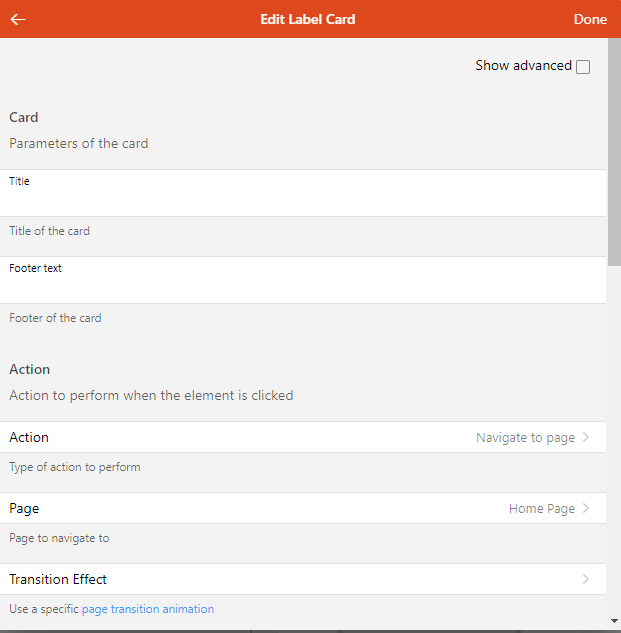
Task: Select the Home Page value
Action: (541, 509)
